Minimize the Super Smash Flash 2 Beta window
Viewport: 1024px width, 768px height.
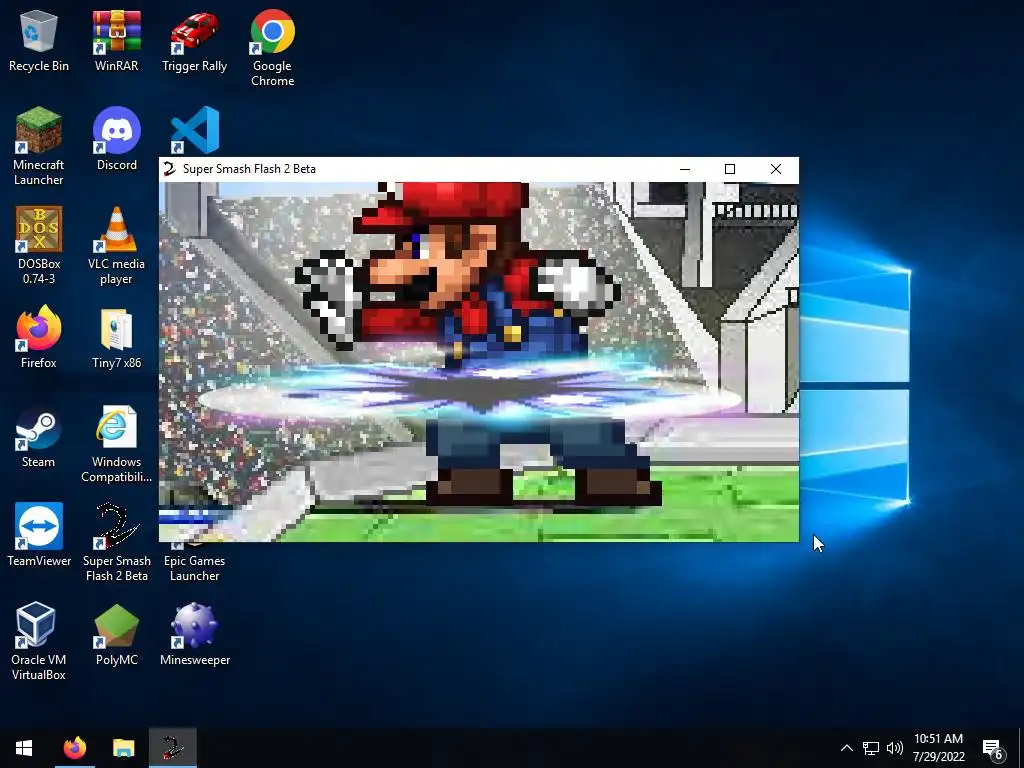tap(684, 169)
